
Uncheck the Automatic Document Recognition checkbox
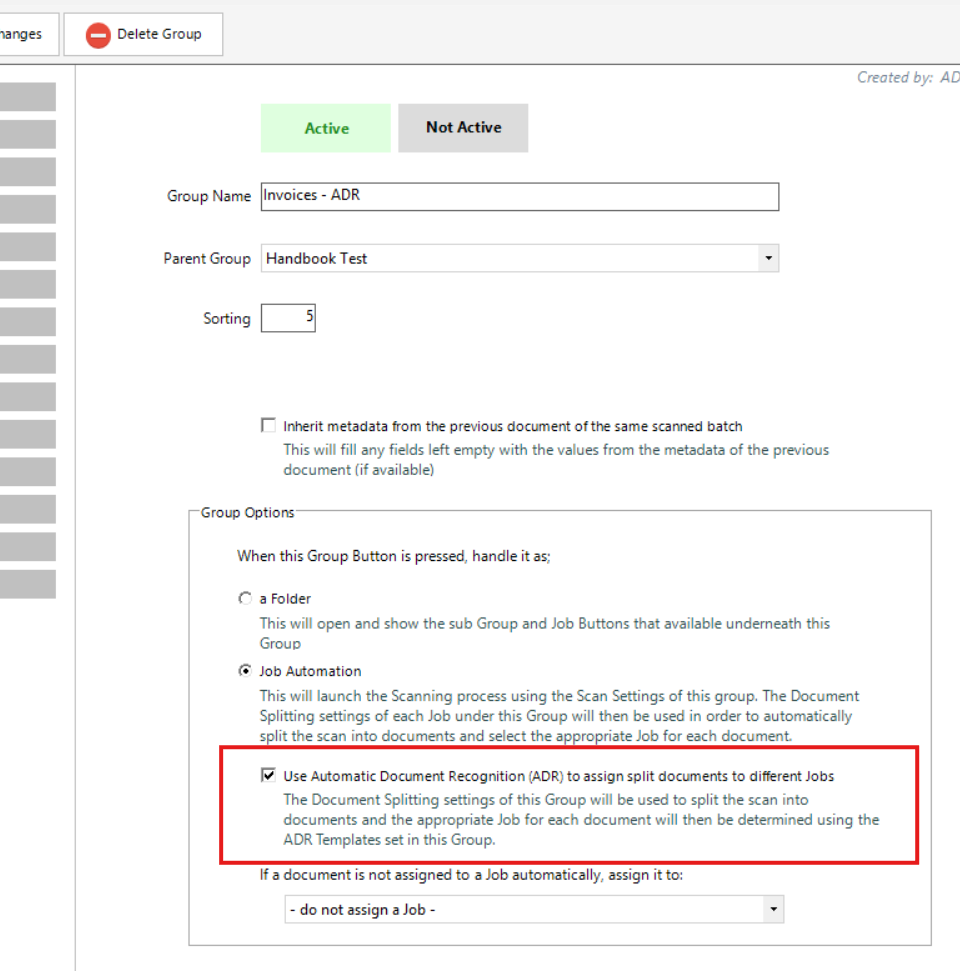click(268, 776)
